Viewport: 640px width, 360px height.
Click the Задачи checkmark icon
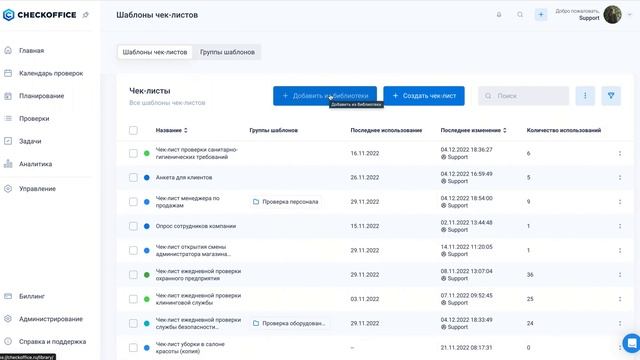click(x=8, y=141)
